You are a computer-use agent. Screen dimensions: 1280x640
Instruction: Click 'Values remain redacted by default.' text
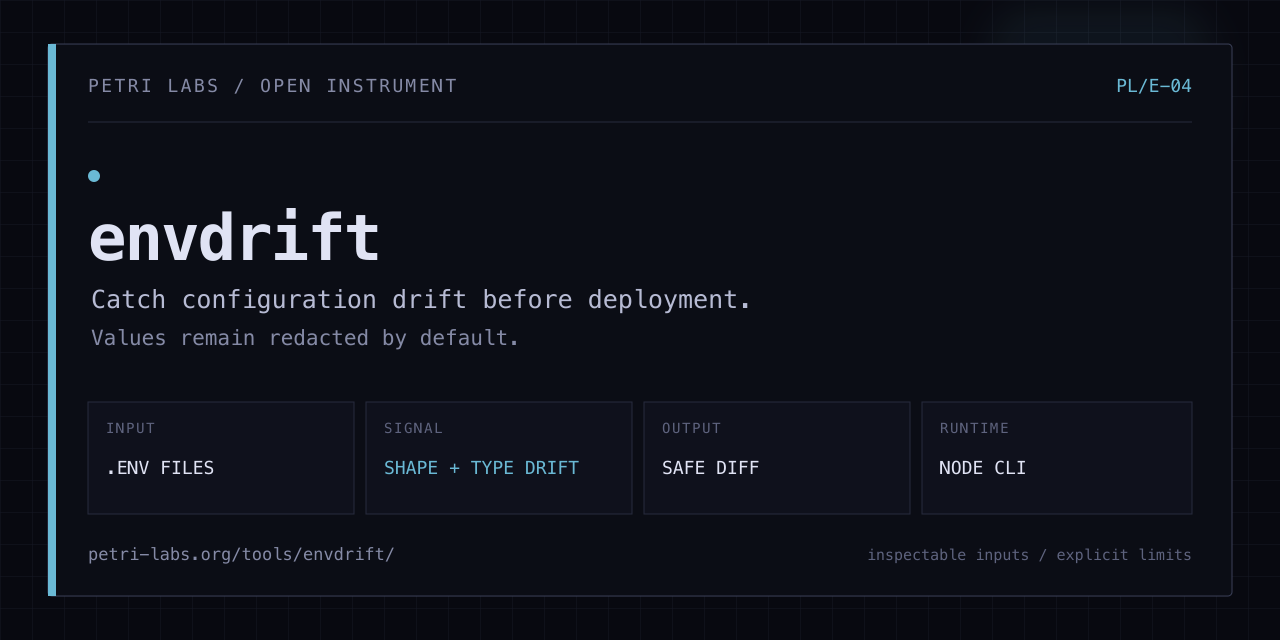click(305, 338)
